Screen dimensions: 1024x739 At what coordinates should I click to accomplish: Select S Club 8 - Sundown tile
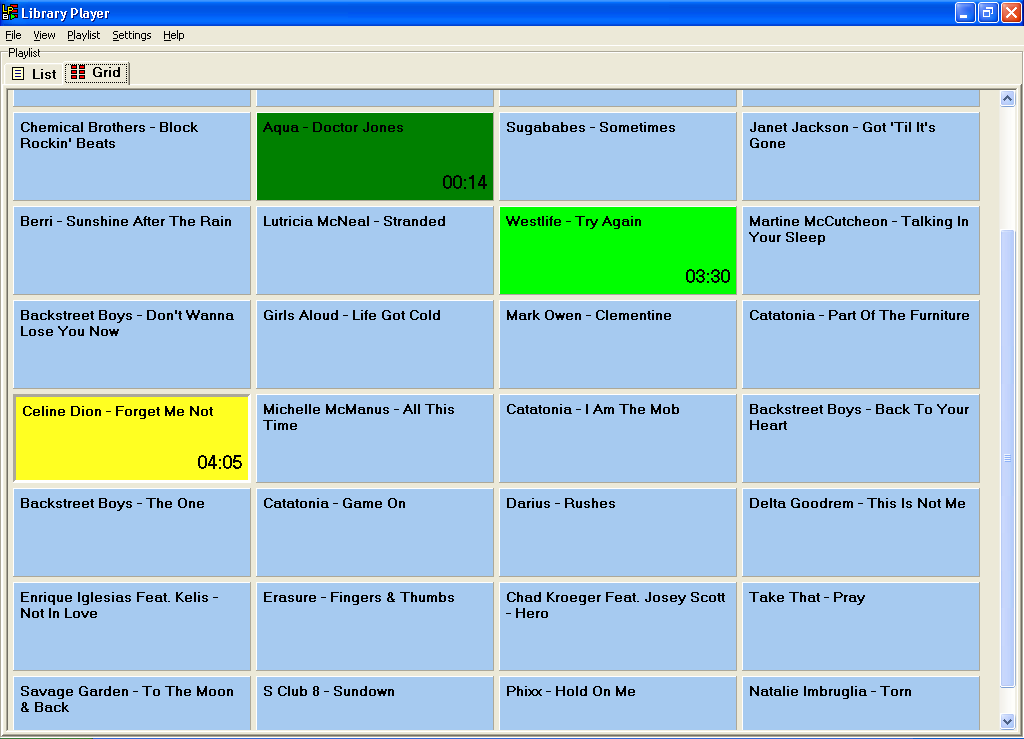tap(375, 703)
